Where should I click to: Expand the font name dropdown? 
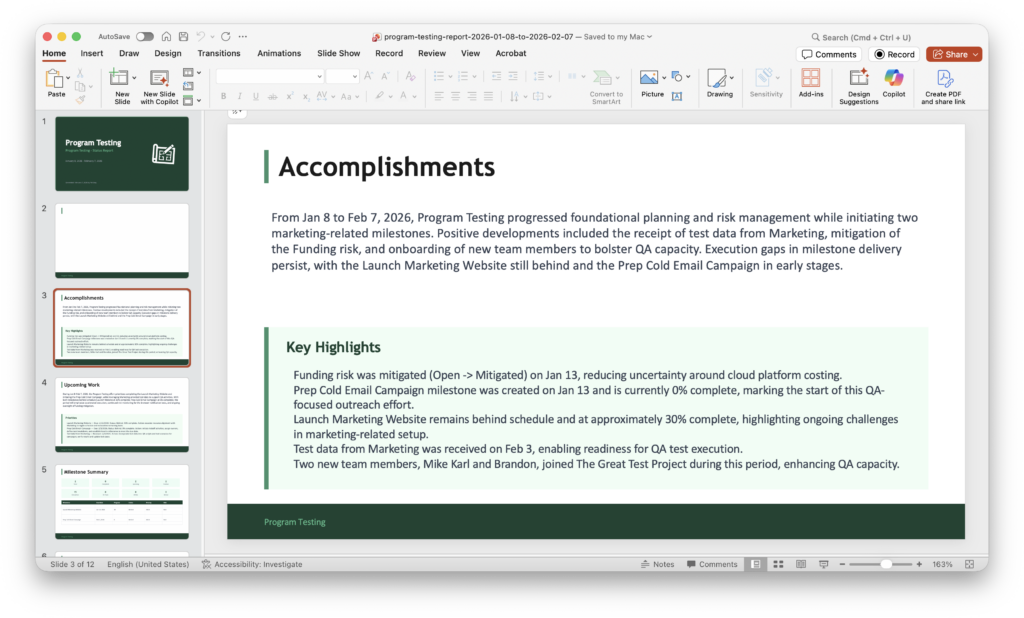click(318, 76)
